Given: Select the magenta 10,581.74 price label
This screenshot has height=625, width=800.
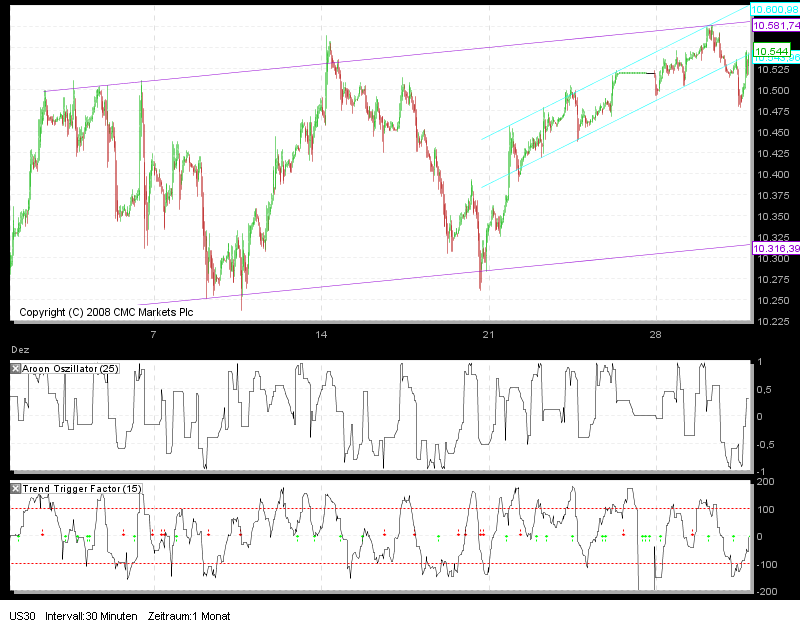Looking at the screenshot, I should click(774, 27).
